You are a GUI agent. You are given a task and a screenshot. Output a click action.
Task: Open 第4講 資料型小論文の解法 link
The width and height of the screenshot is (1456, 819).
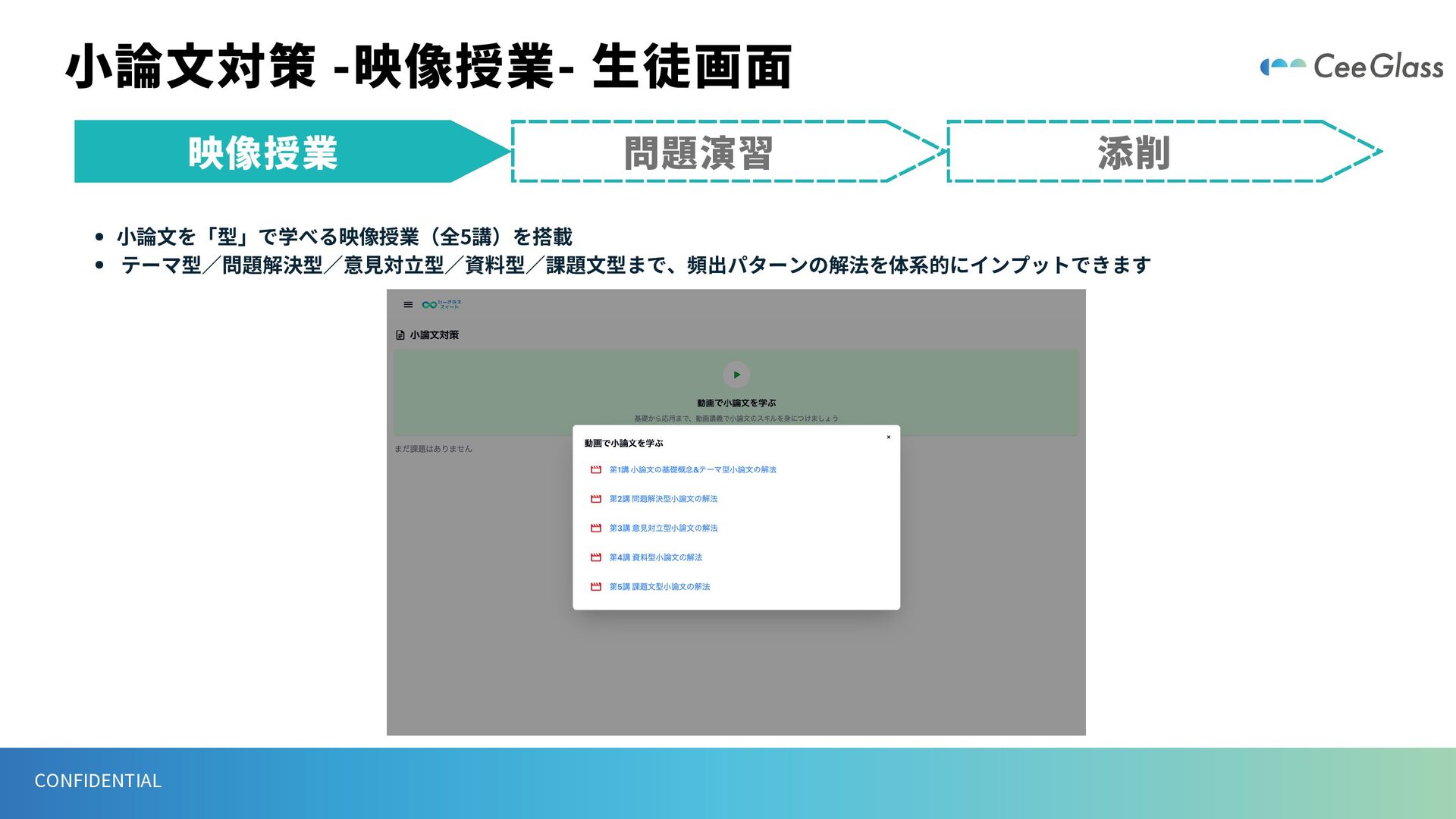[x=655, y=558]
